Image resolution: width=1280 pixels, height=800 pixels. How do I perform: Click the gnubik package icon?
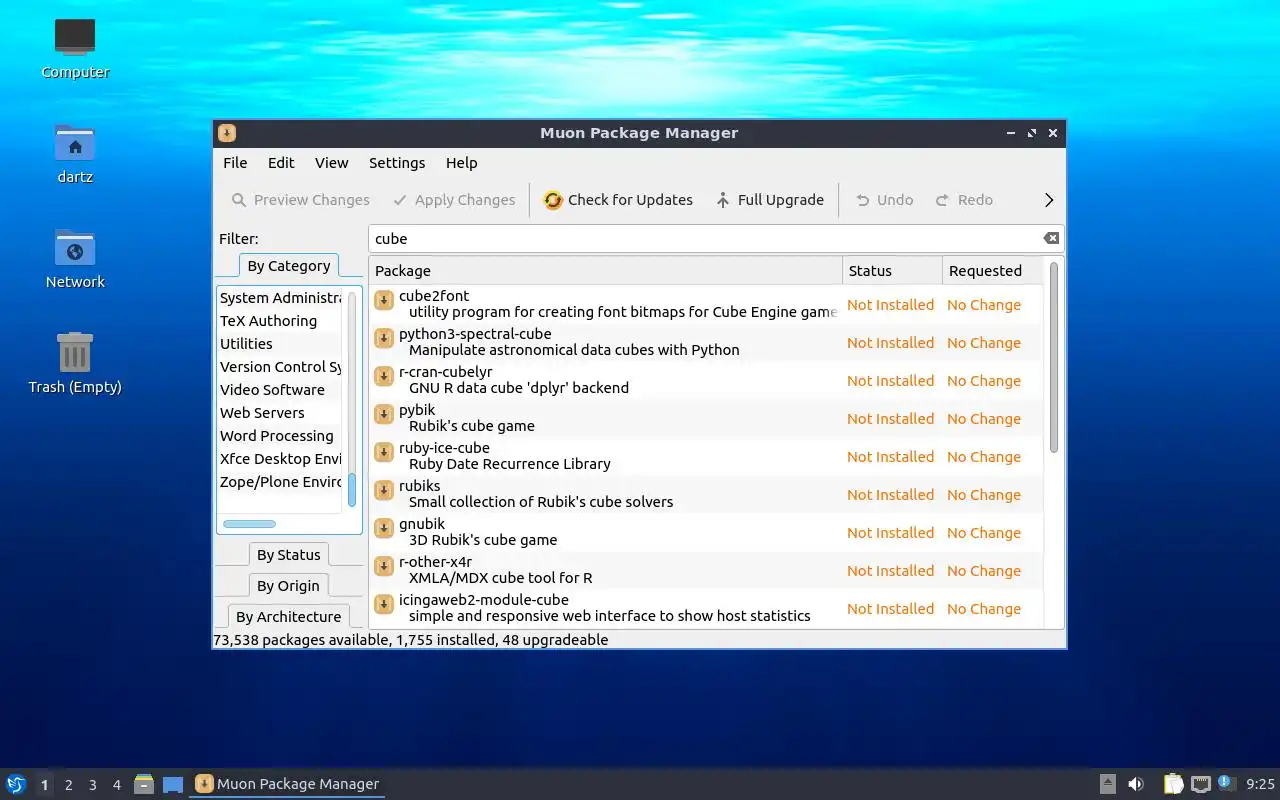383,529
